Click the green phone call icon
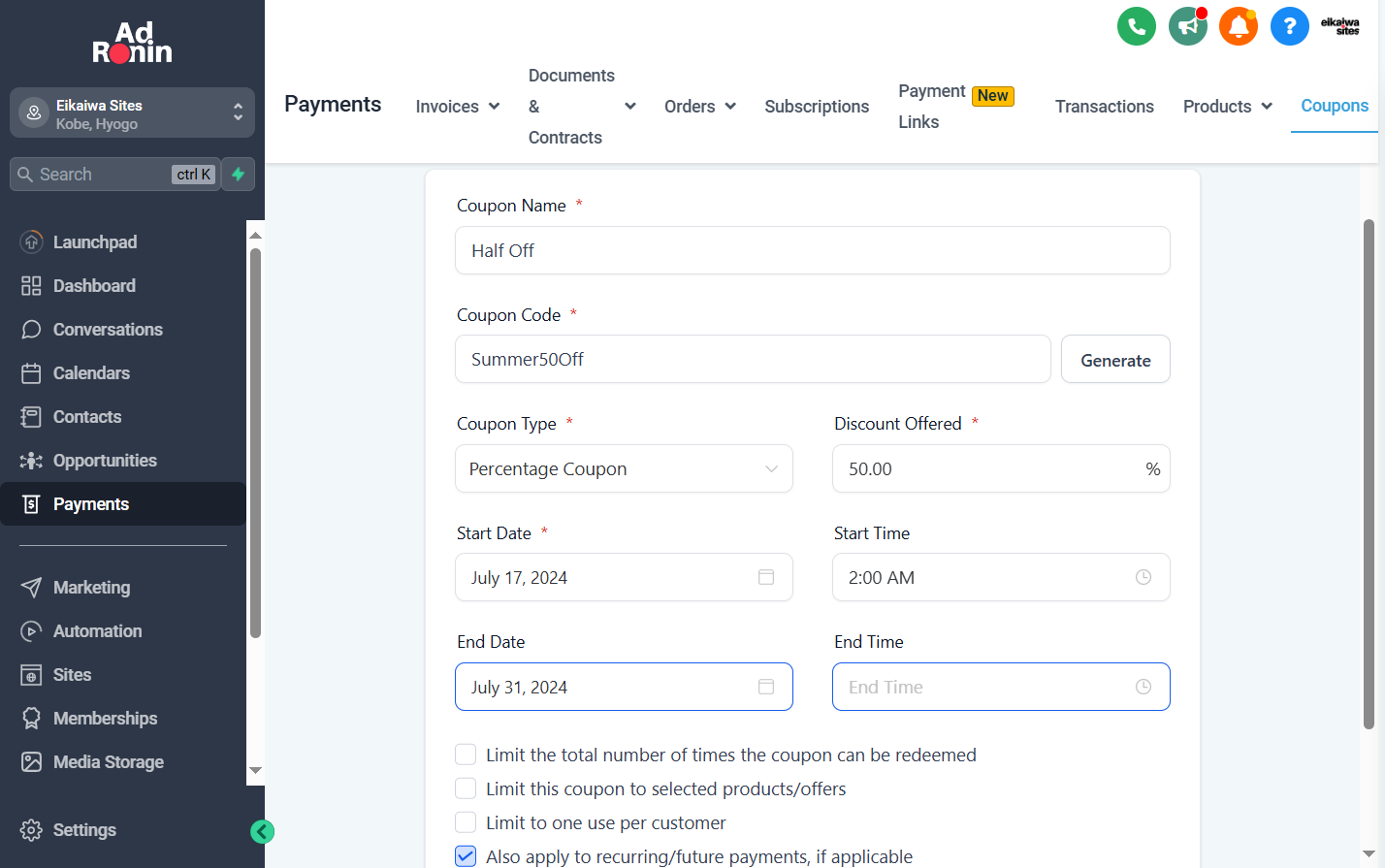1385x868 pixels. point(1137,26)
